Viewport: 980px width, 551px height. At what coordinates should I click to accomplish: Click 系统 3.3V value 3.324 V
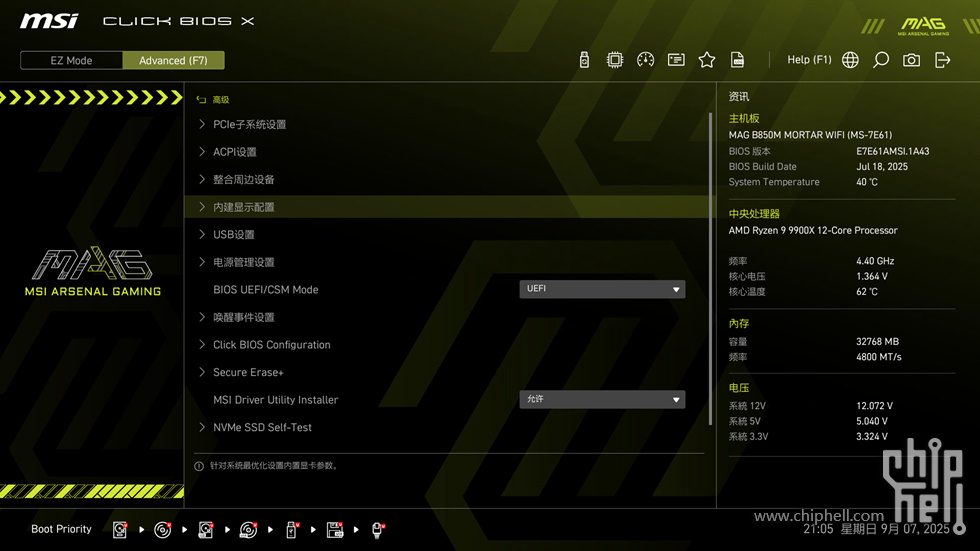coord(872,437)
